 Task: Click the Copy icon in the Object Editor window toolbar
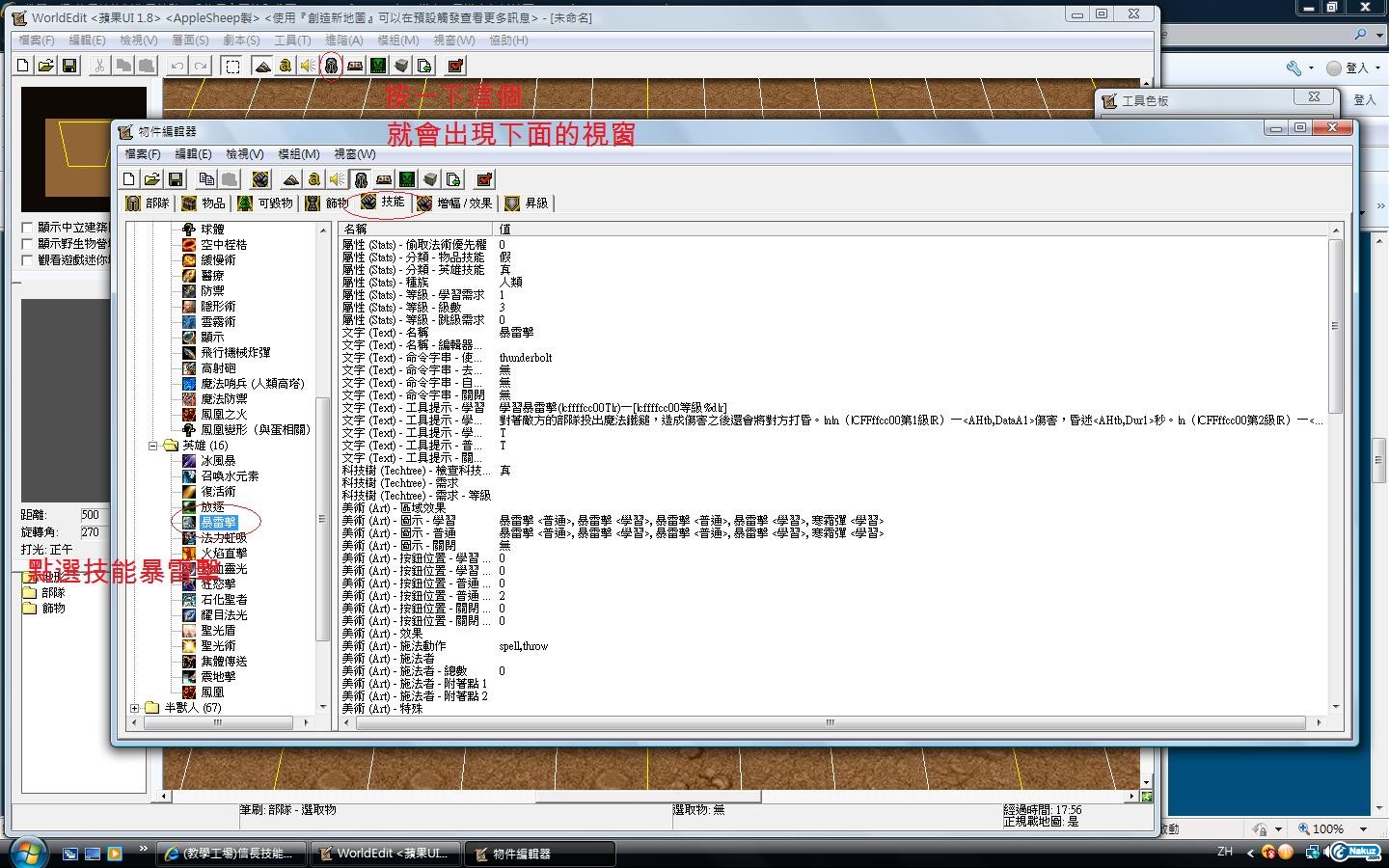205,179
